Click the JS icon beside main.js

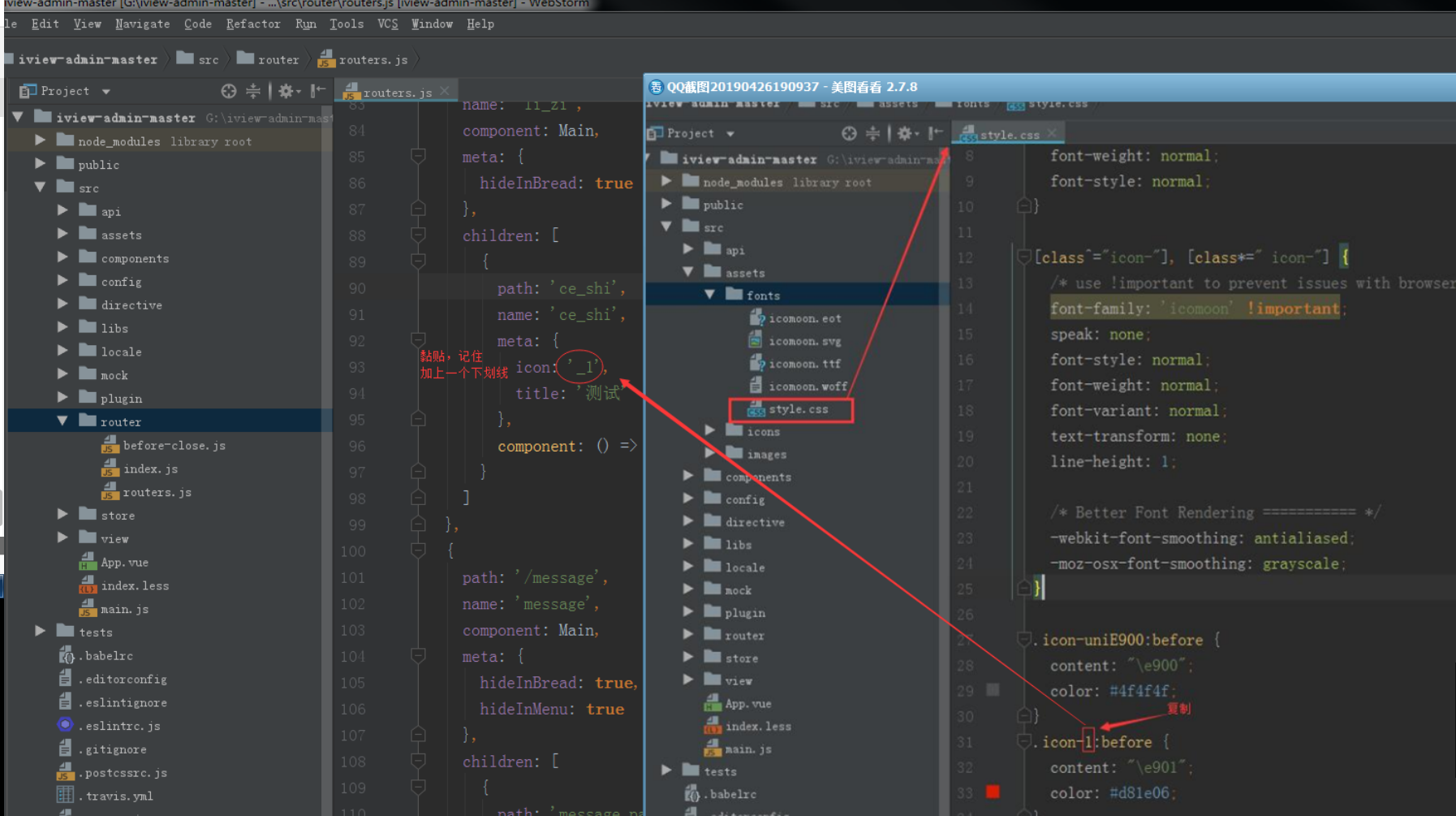[88, 609]
